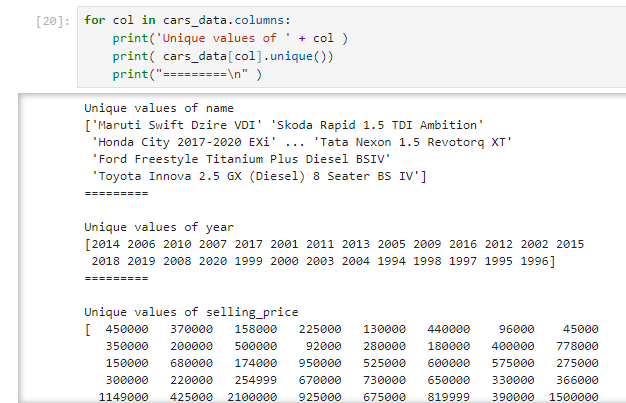Click the 'Unique values of year' heading
The height and width of the screenshot is (403, 626).
tap(158, 227)
